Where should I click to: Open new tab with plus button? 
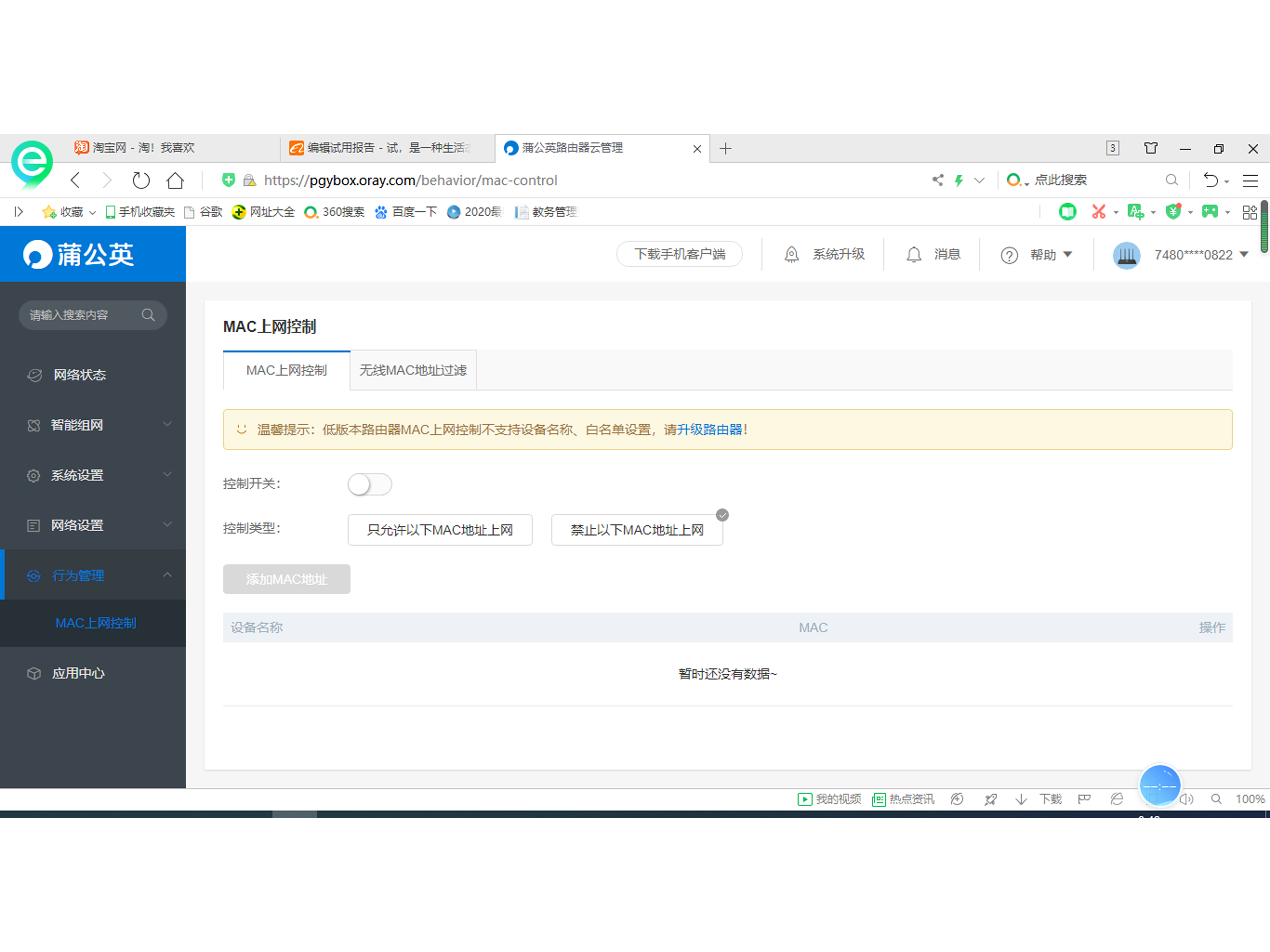click(x=726, y=149)
